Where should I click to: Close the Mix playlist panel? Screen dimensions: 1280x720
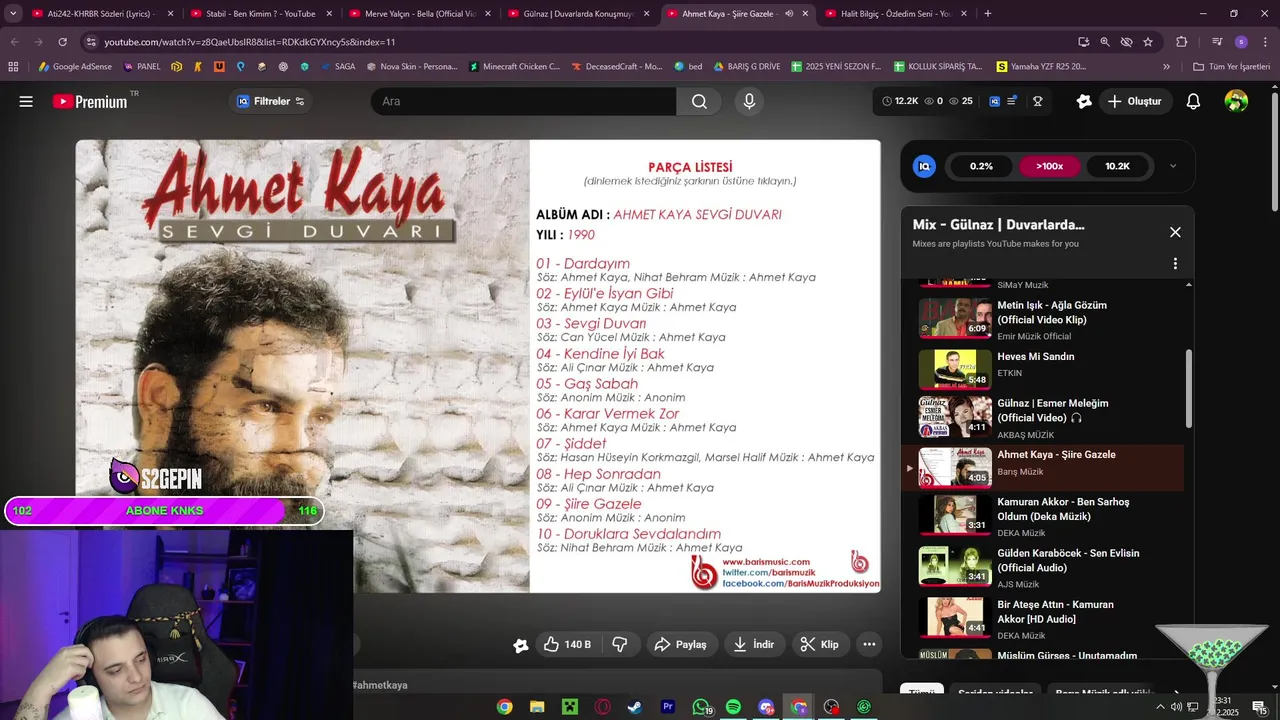click(1175, 232)
